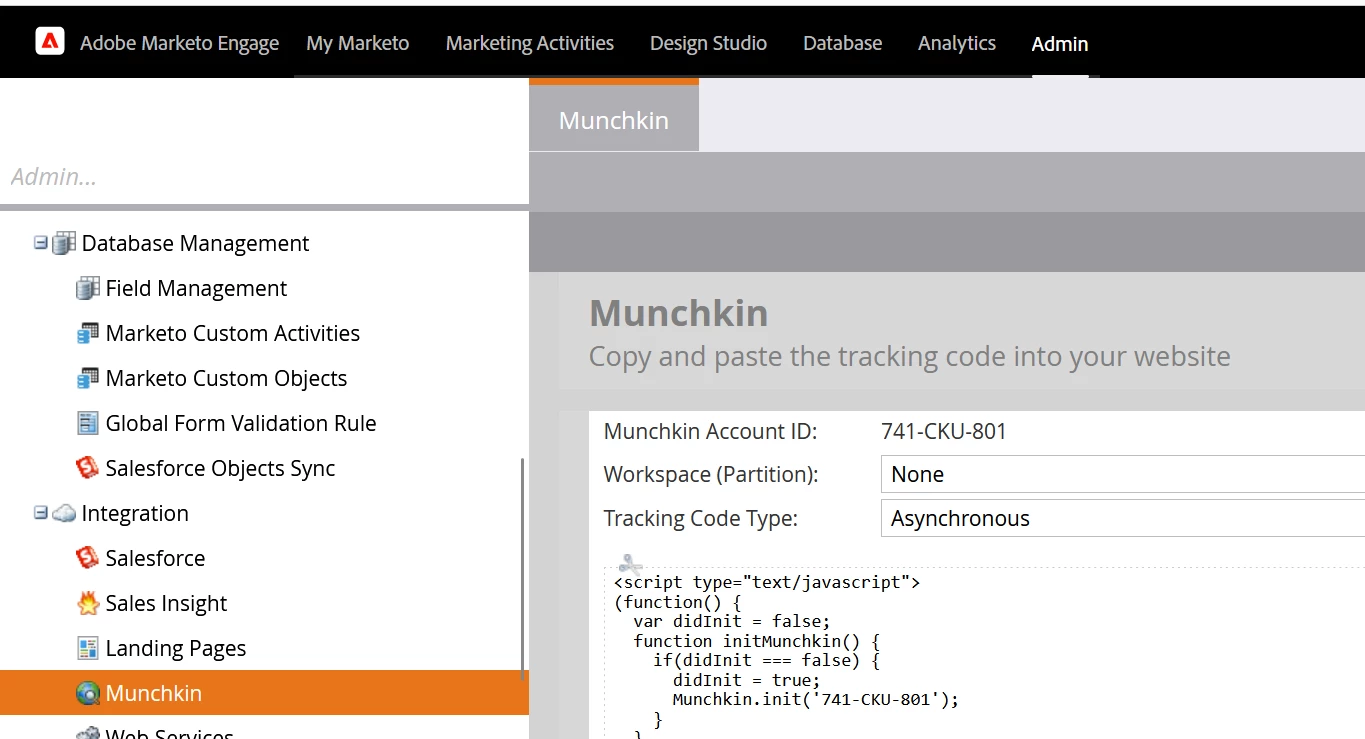Click inside the tracking code text area
The height and width of the screenshot is (739, 1365).
point(985,653)
